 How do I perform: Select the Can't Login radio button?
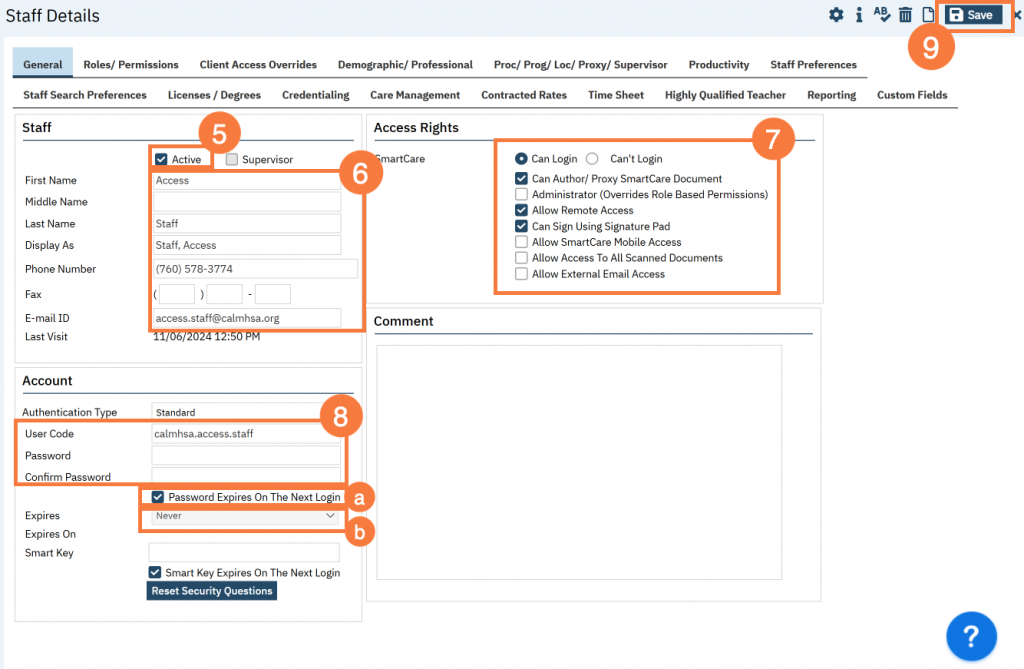click(592, 159)
